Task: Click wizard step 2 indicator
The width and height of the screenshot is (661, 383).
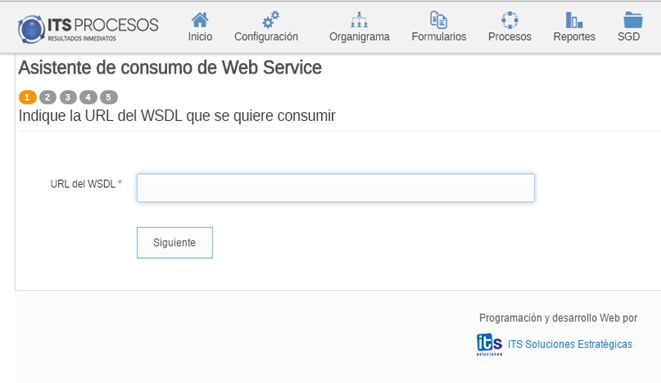Action: (48, 97)
